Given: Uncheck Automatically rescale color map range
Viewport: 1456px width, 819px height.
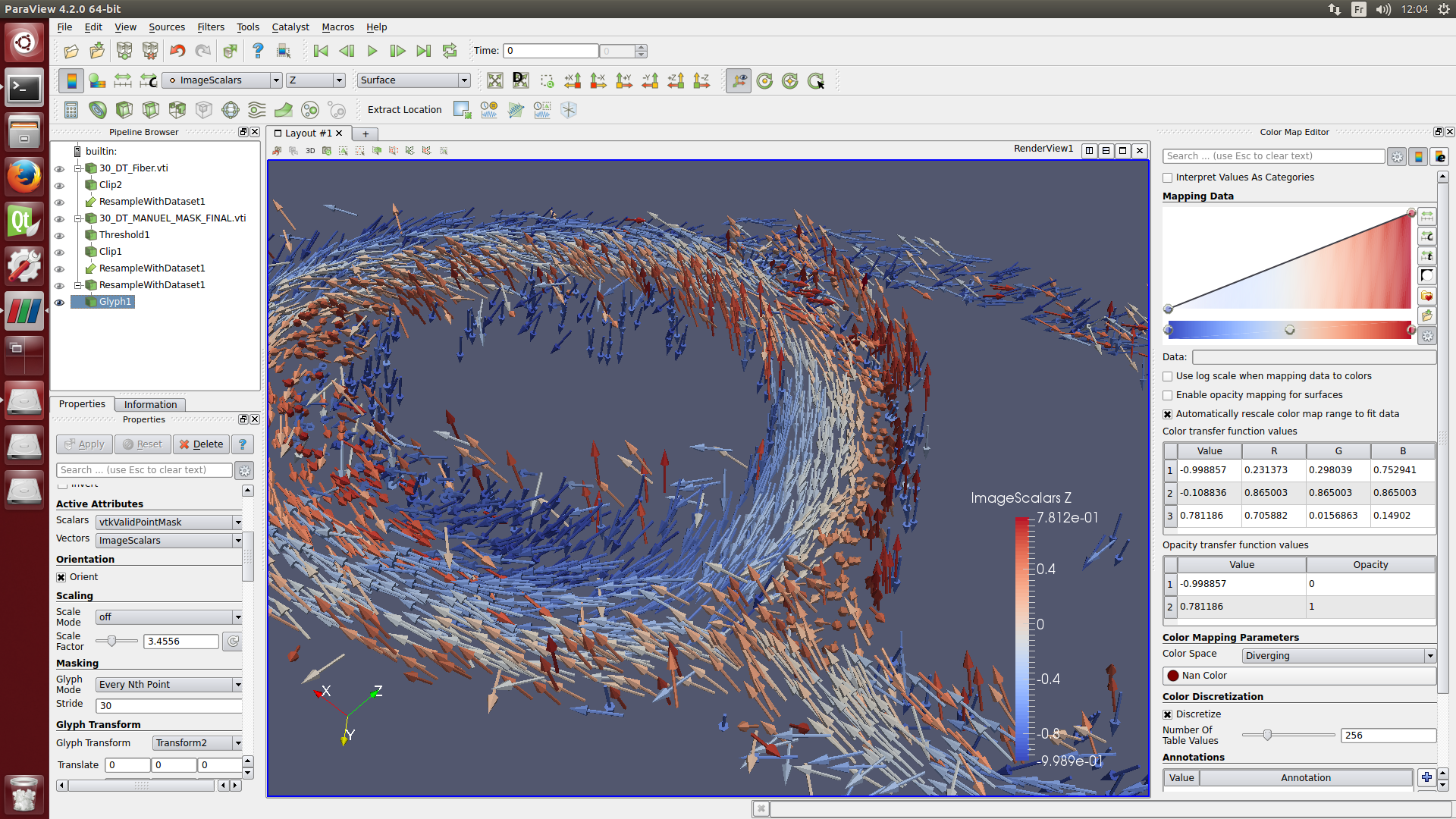Looking at the screenshot, I should tap(1168, 414).
